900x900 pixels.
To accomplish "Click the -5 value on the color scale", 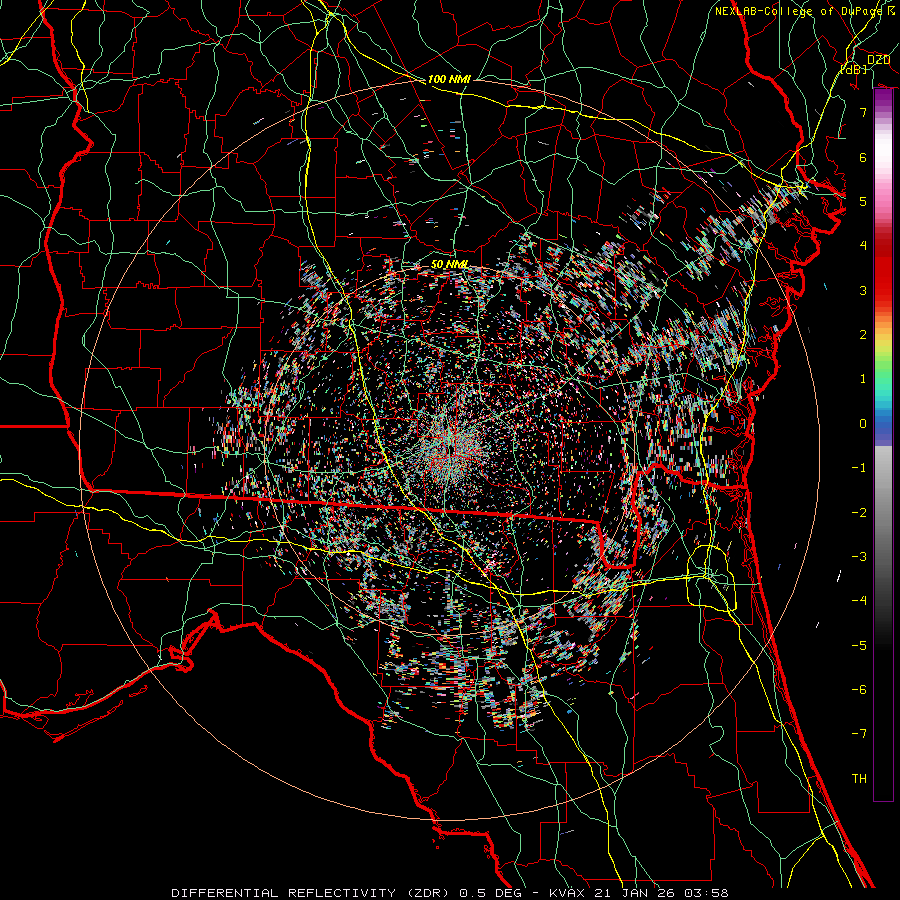I will coord(859,646).
